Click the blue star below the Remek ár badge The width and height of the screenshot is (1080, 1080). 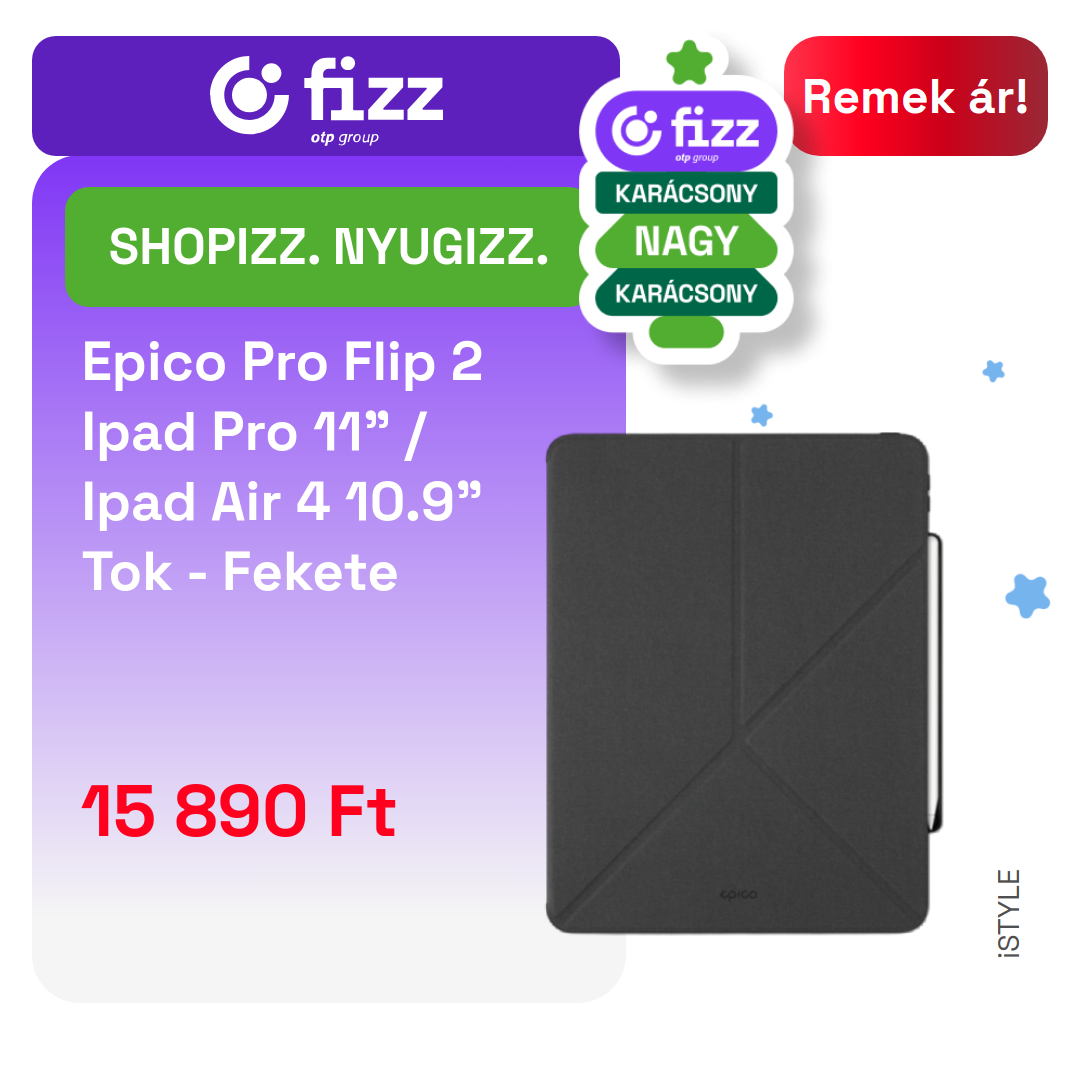993,371
